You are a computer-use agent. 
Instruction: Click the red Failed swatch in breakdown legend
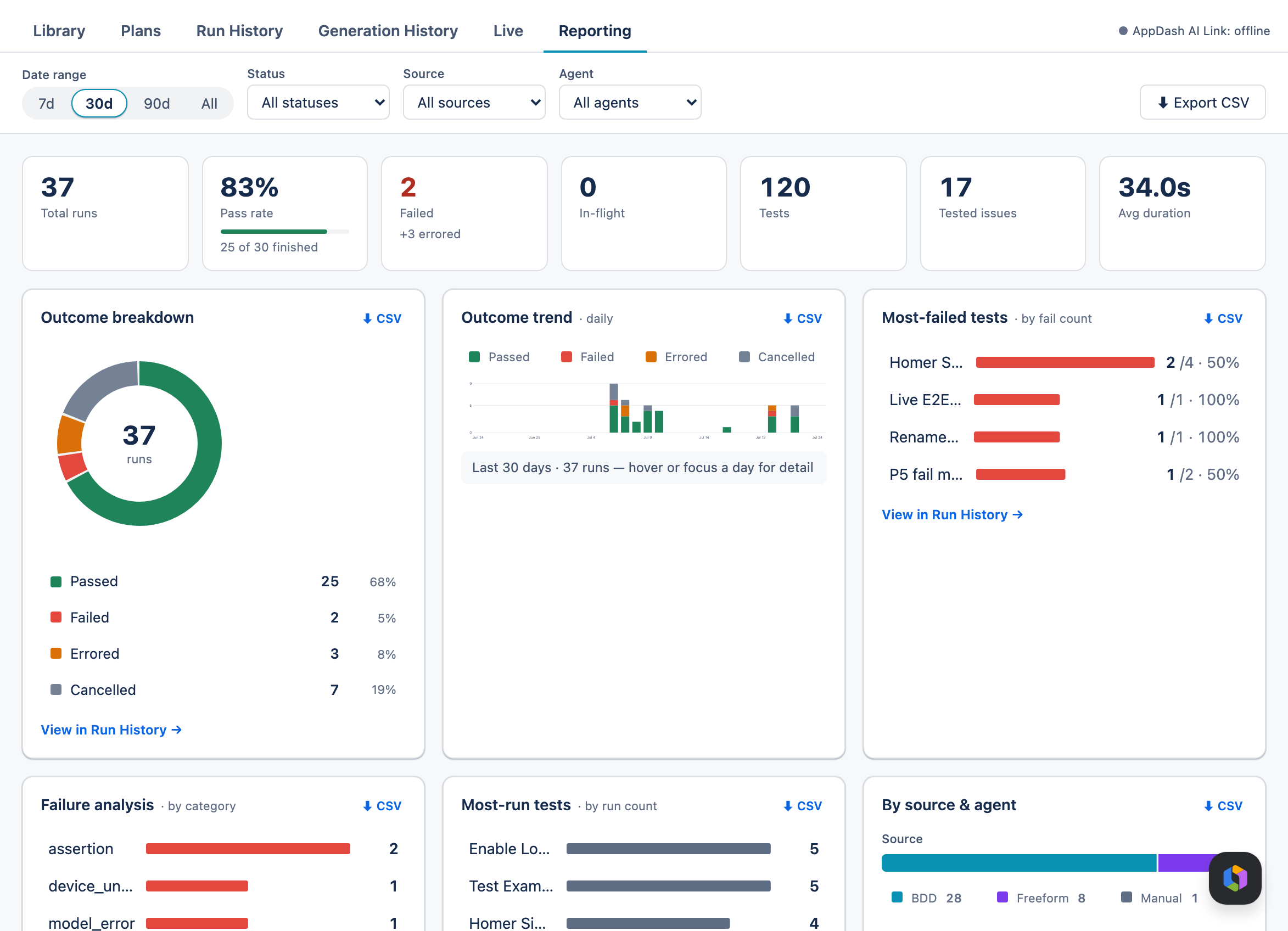(55, 617)
